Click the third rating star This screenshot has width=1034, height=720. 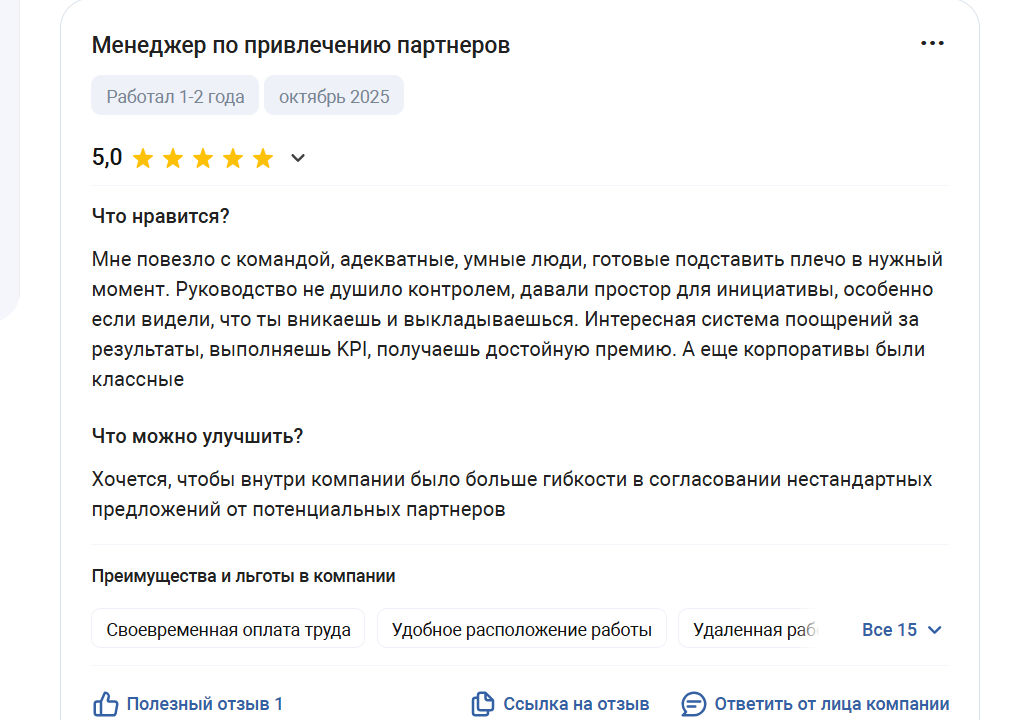pyautogui.click(x=203, y=158)
